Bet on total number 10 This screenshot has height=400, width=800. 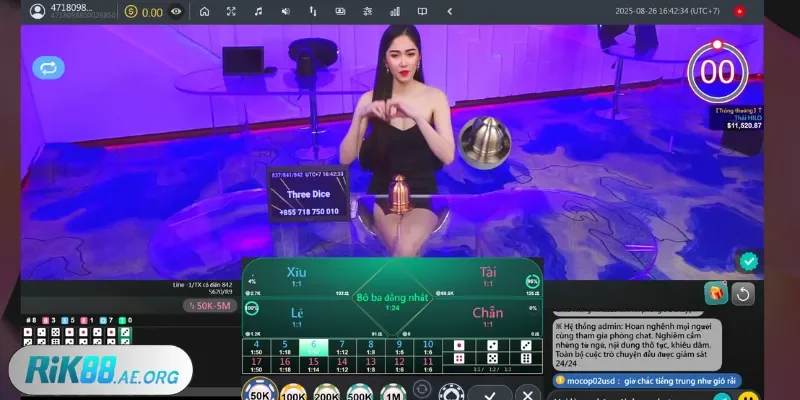[x=428, y=346]
